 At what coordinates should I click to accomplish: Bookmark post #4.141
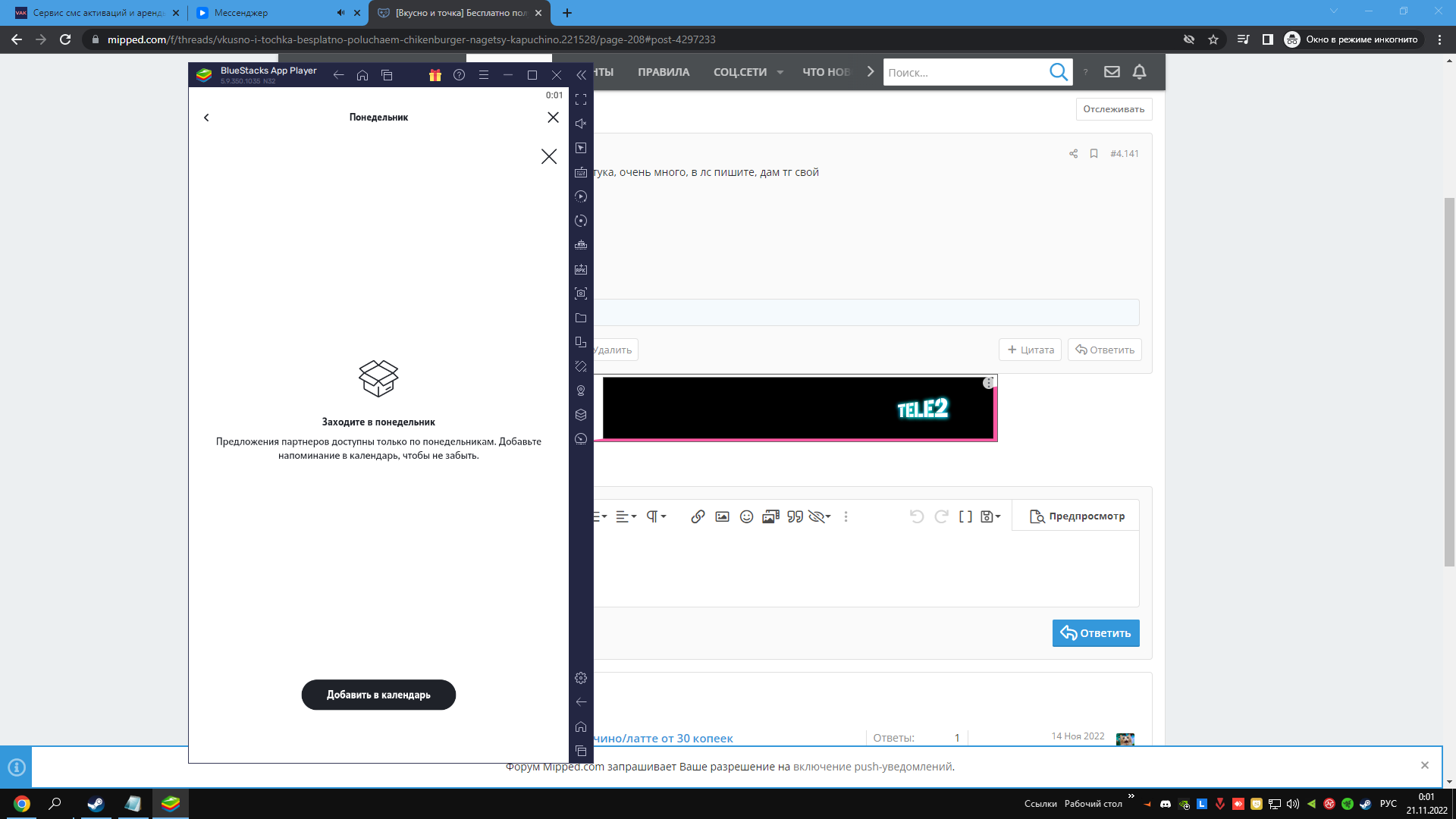pyautogui.click(x=1094, y=154)
